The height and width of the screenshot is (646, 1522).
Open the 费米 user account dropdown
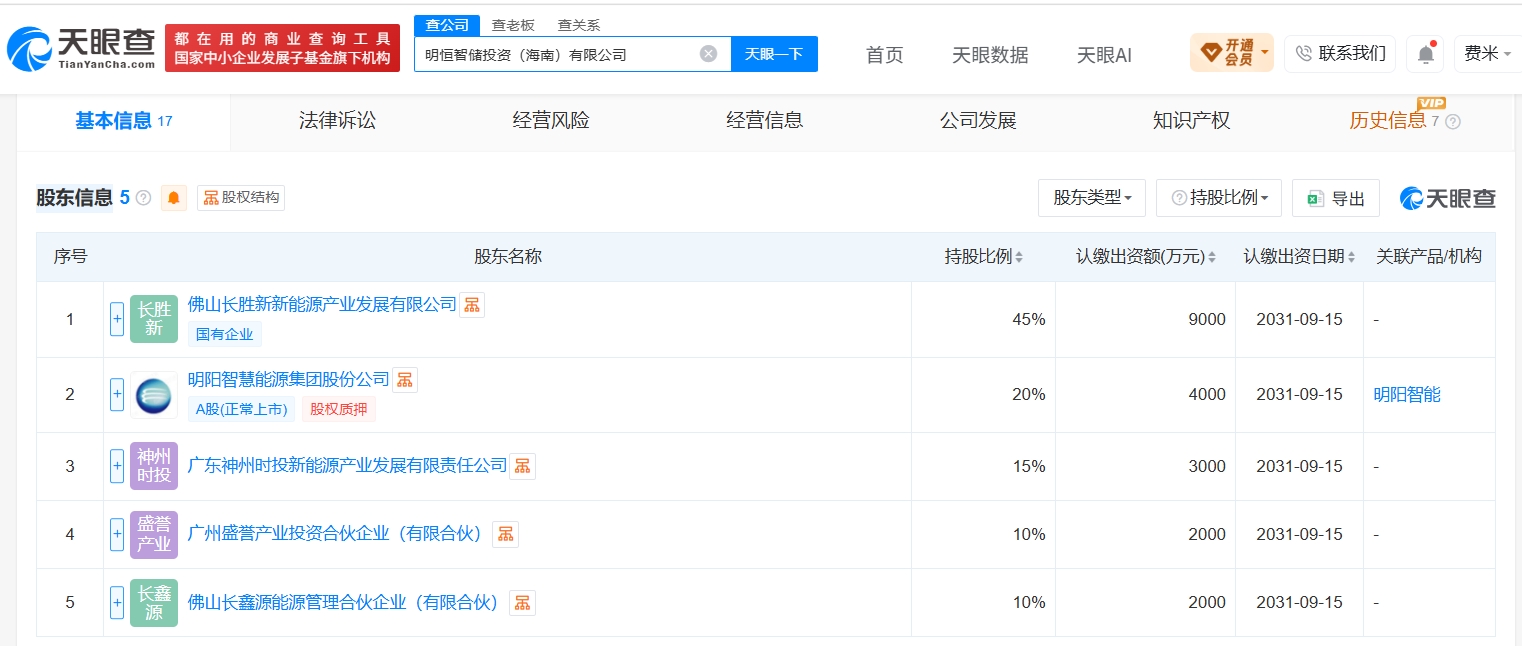(1487, 54)
